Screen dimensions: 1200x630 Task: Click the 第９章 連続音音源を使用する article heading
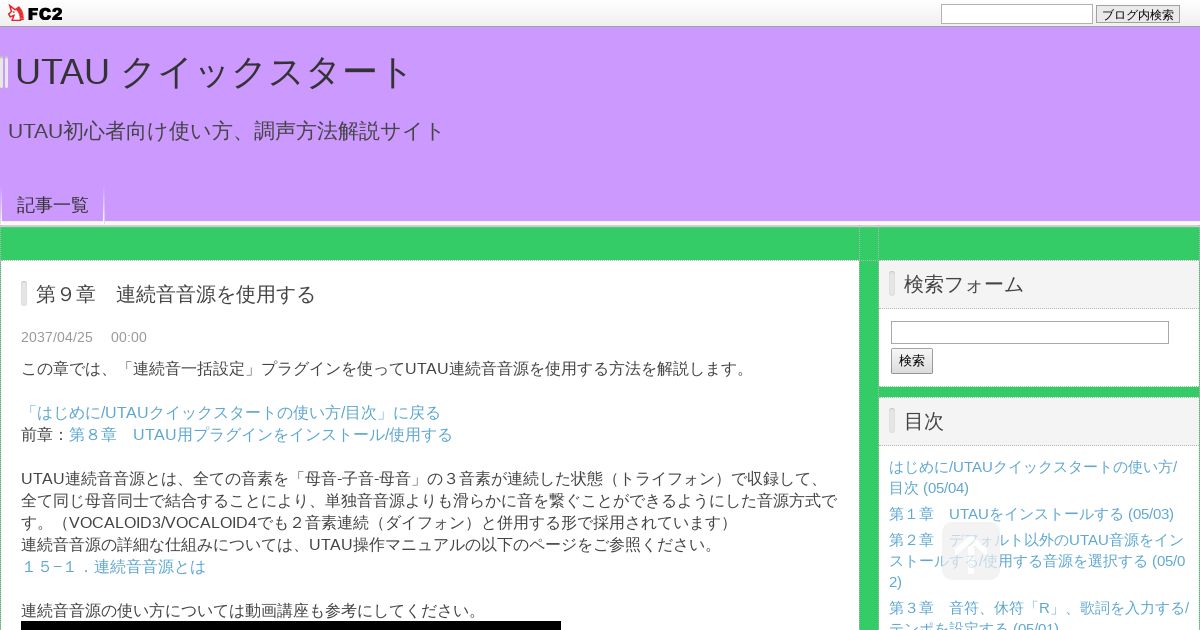click(176, 294)
